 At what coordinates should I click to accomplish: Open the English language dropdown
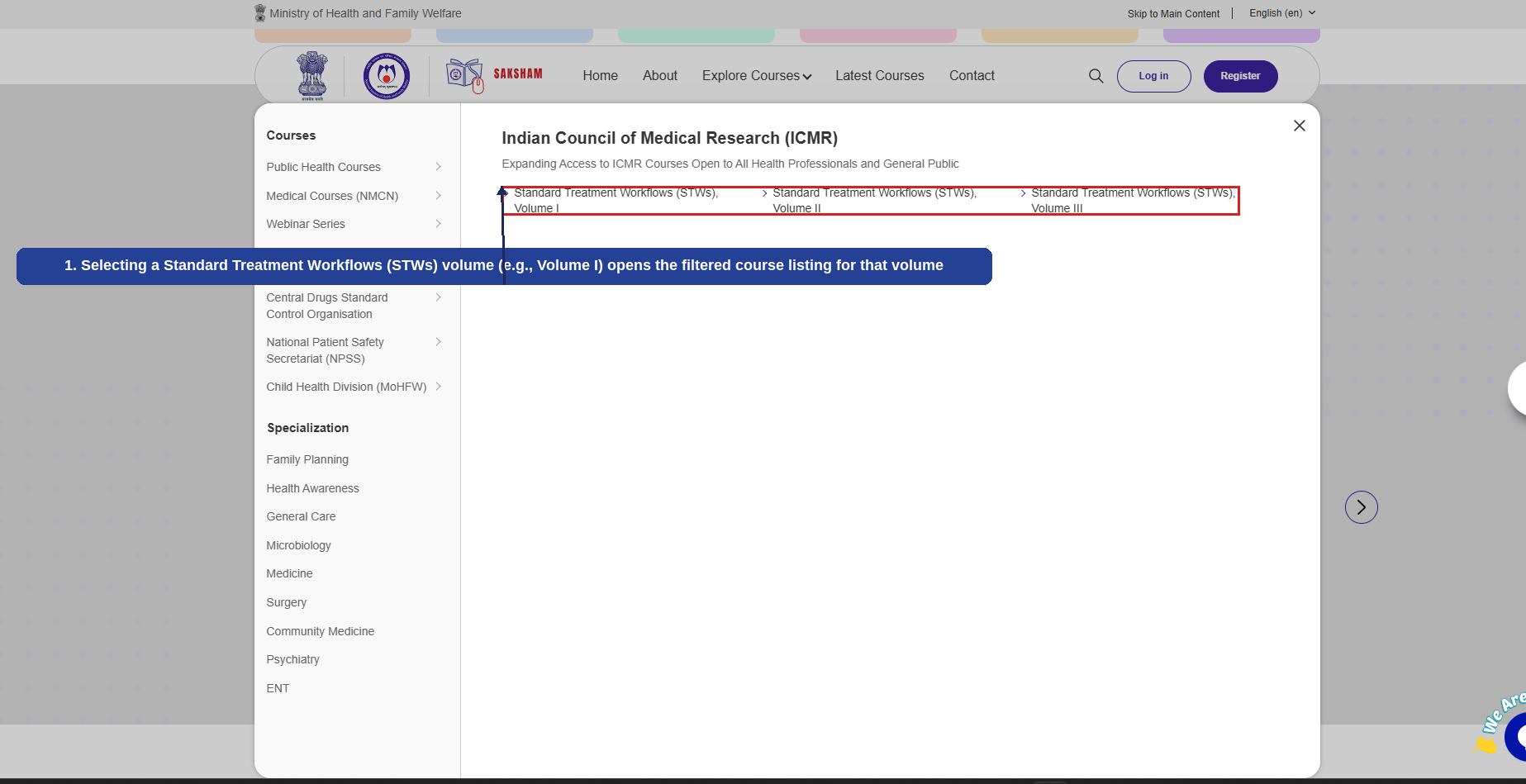(x=1282, y=13)
